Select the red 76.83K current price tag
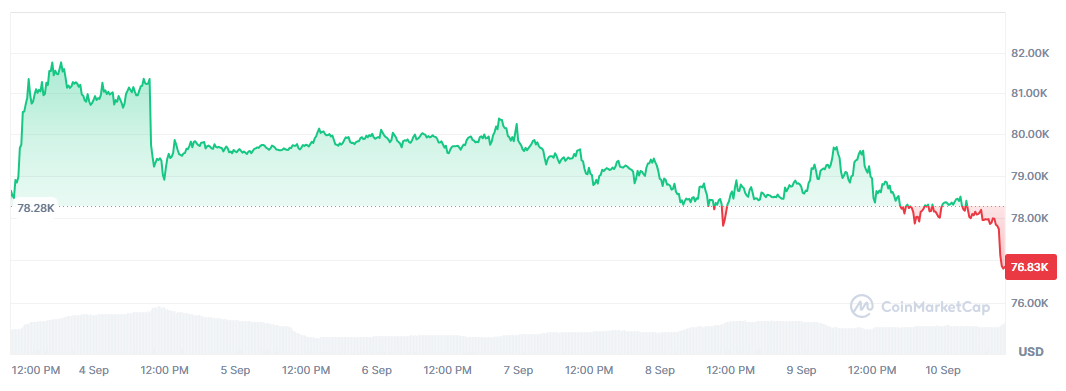1066x391 pixels. point(1031,267)
